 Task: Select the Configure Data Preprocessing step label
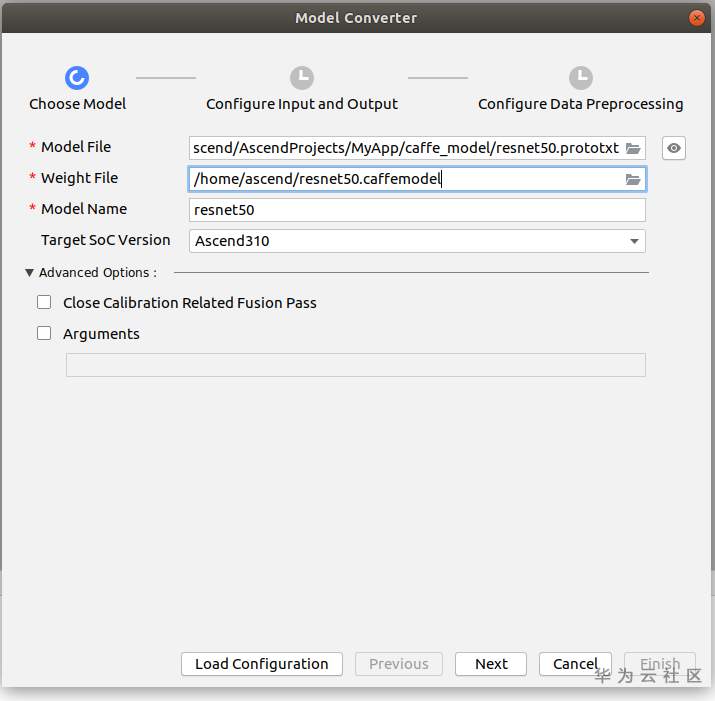[580, 104]
